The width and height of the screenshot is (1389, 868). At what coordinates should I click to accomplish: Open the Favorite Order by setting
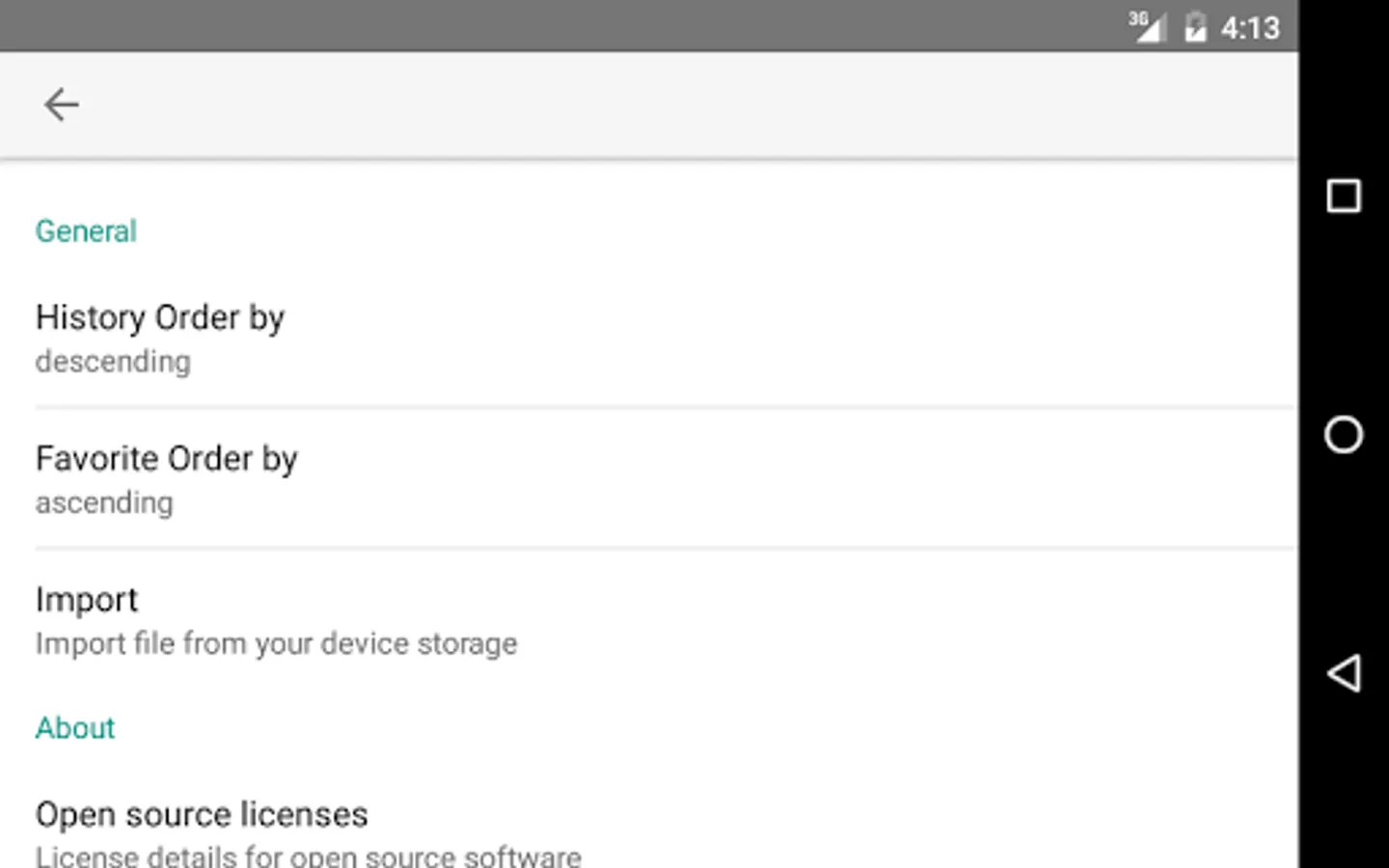[167, 458]
